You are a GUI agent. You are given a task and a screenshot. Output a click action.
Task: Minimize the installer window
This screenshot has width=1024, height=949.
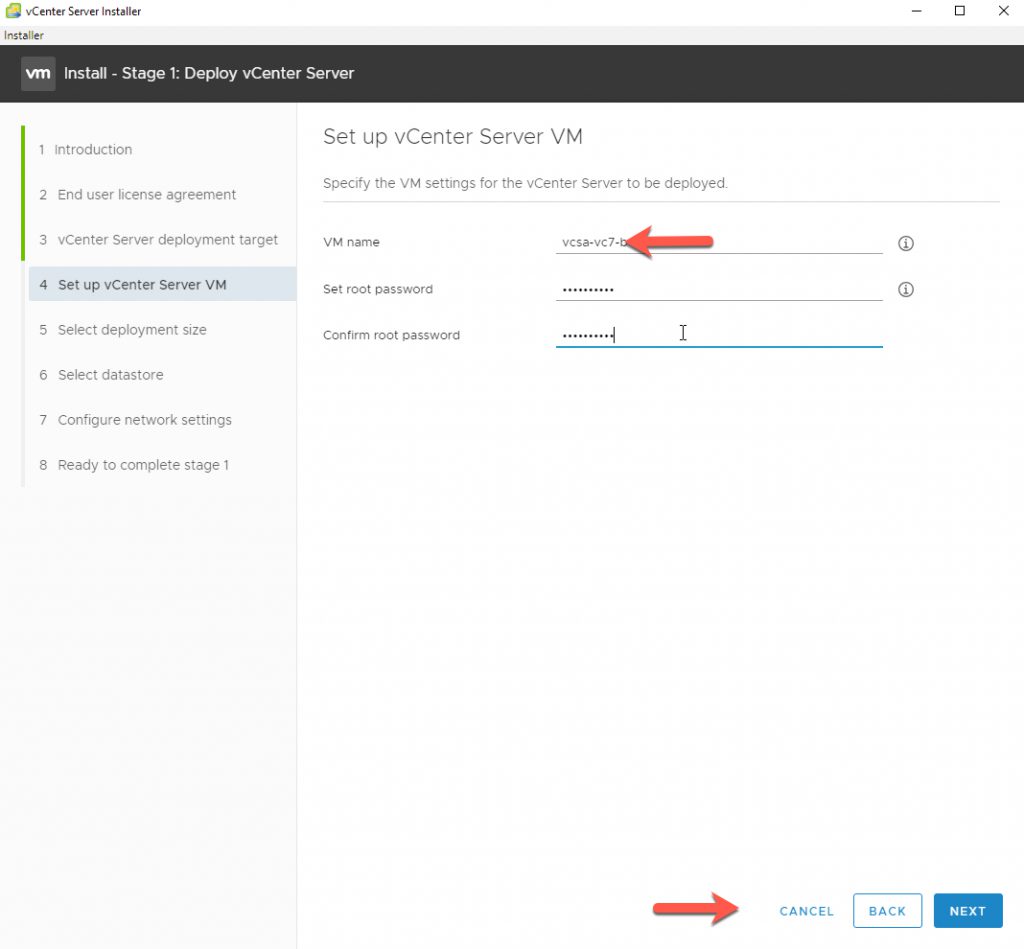click(916, 10)
